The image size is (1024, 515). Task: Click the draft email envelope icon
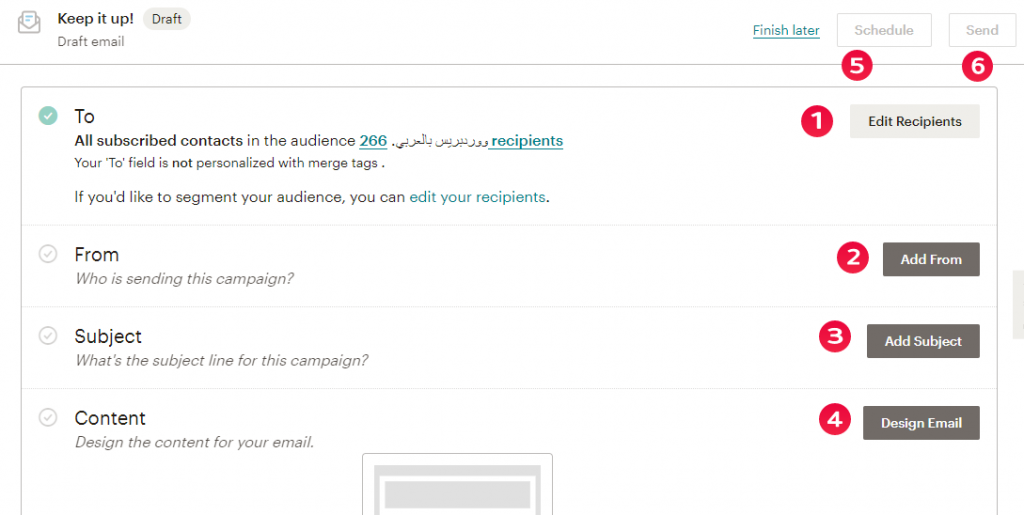click(x=29, y=24)
